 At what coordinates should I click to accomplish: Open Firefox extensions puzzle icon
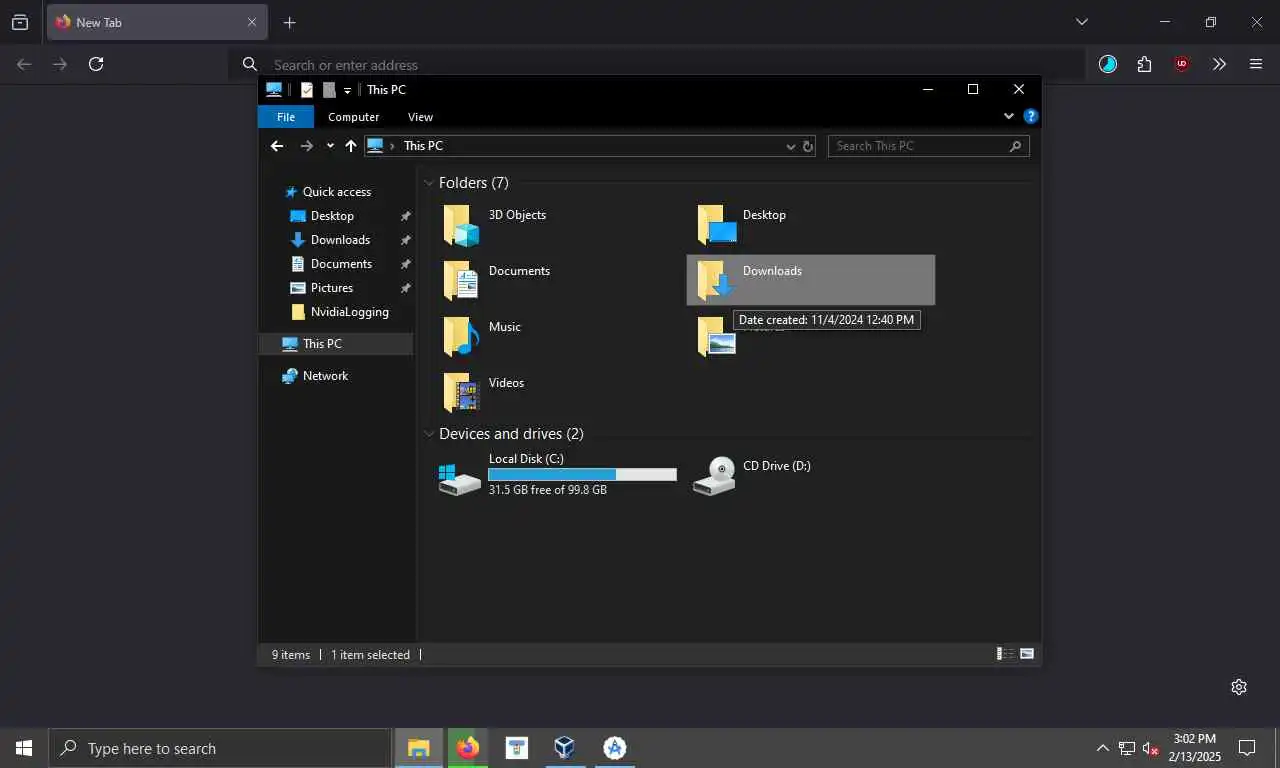click(1144, 64)
